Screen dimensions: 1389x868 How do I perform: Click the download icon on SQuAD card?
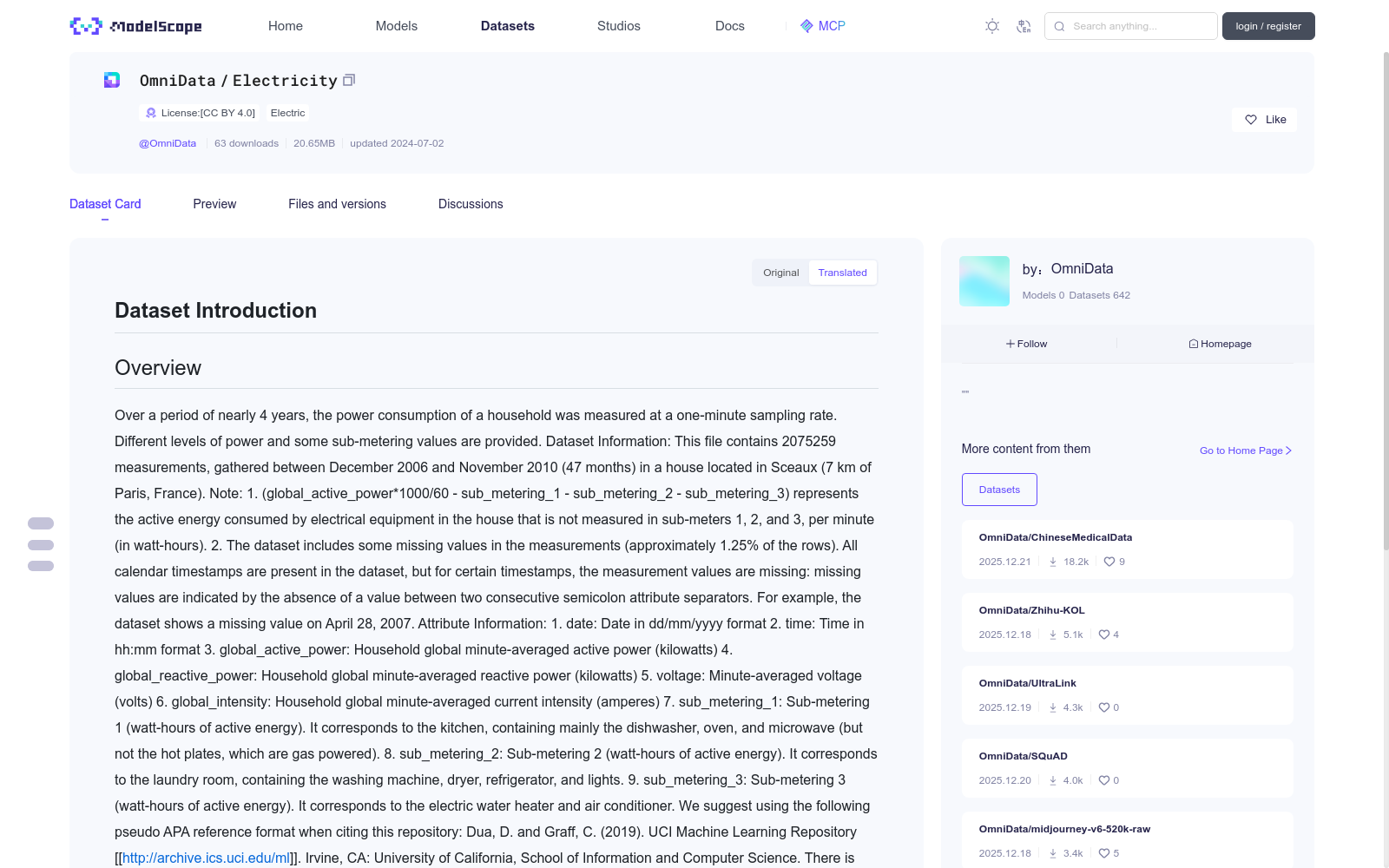point(1053,780)
